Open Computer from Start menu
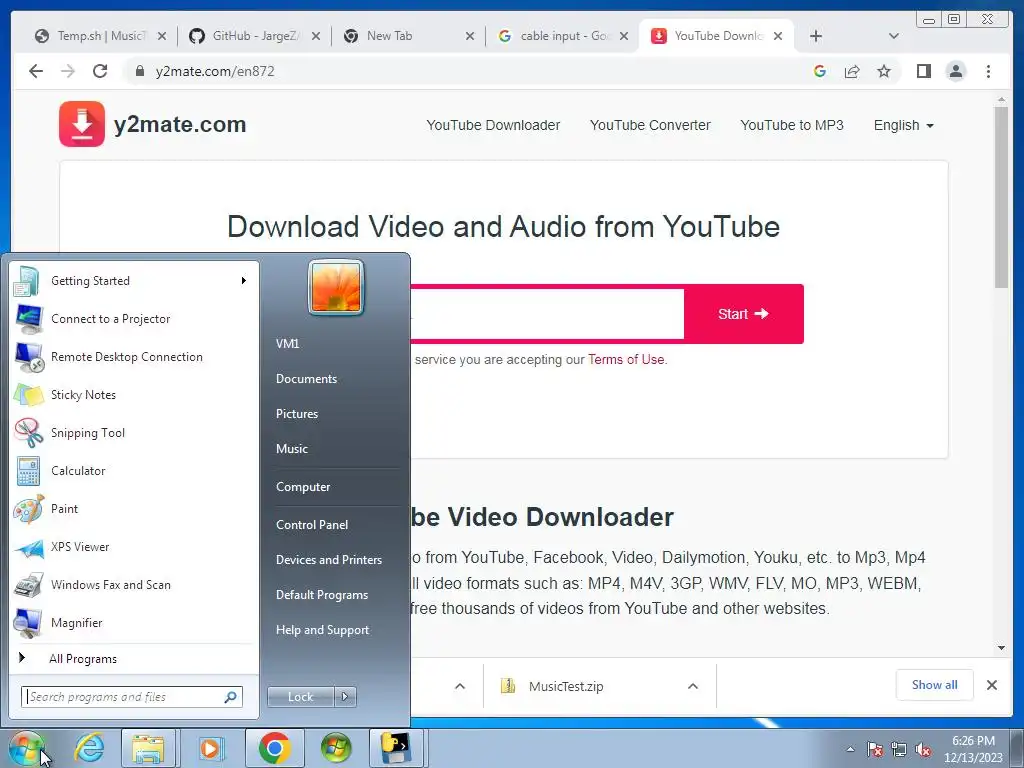Image resolution: width=1024 pixels, height=768 pixels. [302, 487]
